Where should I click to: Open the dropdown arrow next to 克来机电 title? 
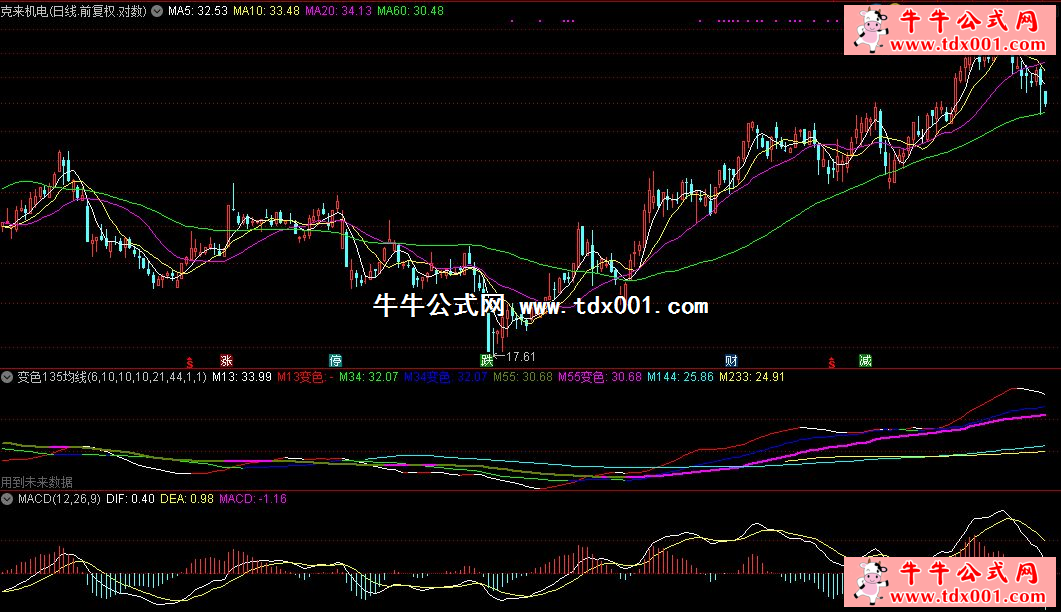(x=157, y=10)
